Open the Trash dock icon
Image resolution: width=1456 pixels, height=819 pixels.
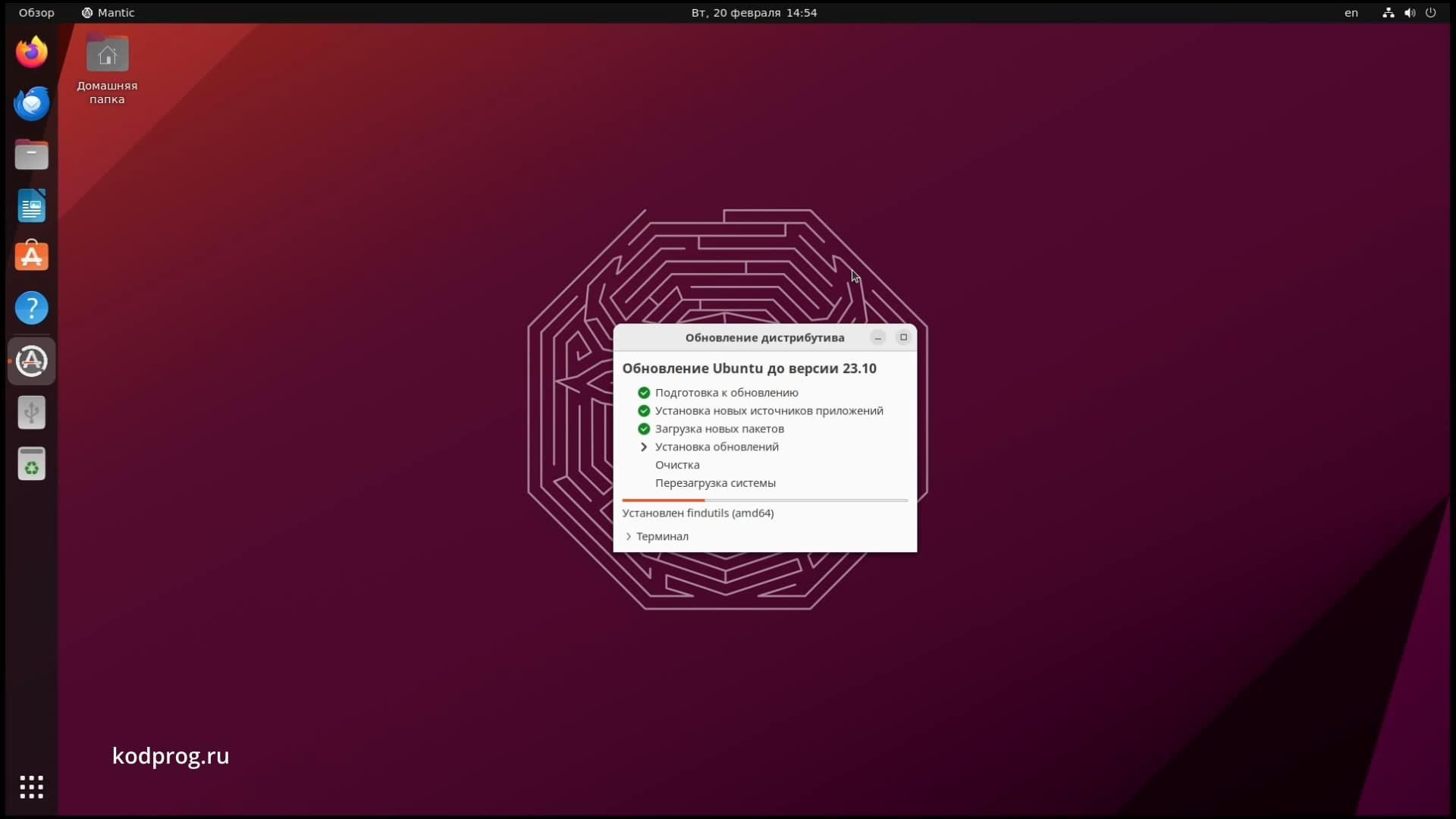point(32,464)
